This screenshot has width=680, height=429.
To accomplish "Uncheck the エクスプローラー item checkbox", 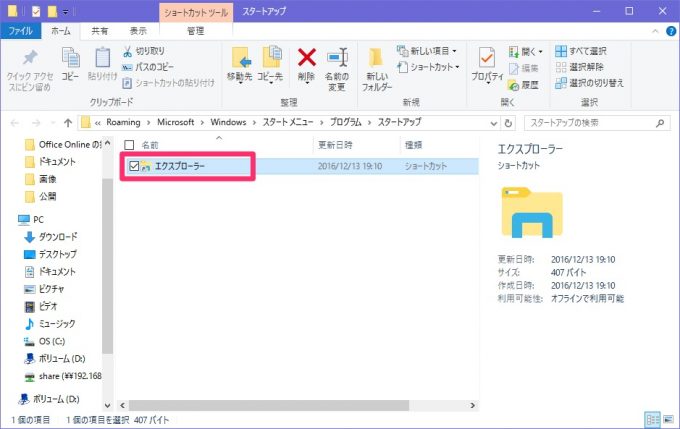I will tap(134, 166).
